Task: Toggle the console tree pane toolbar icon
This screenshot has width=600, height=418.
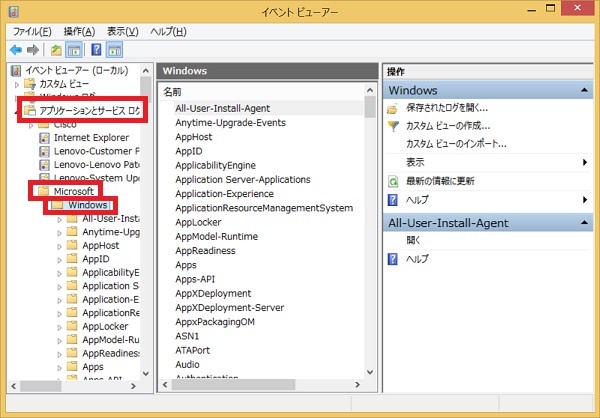Action: pos(74,50)
